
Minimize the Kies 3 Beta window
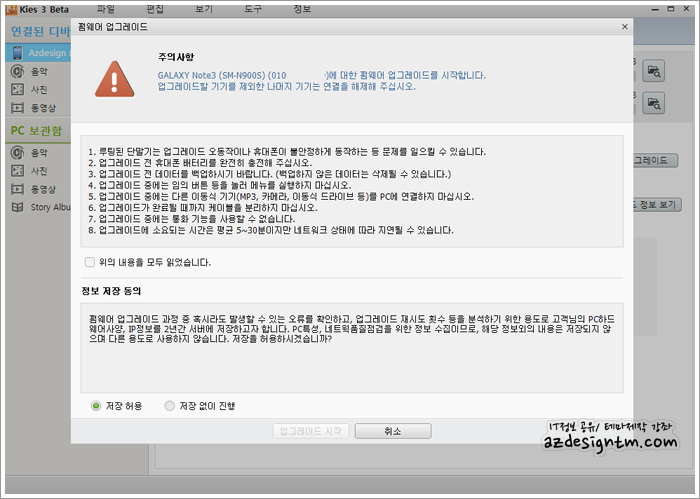tap(655, 9)
